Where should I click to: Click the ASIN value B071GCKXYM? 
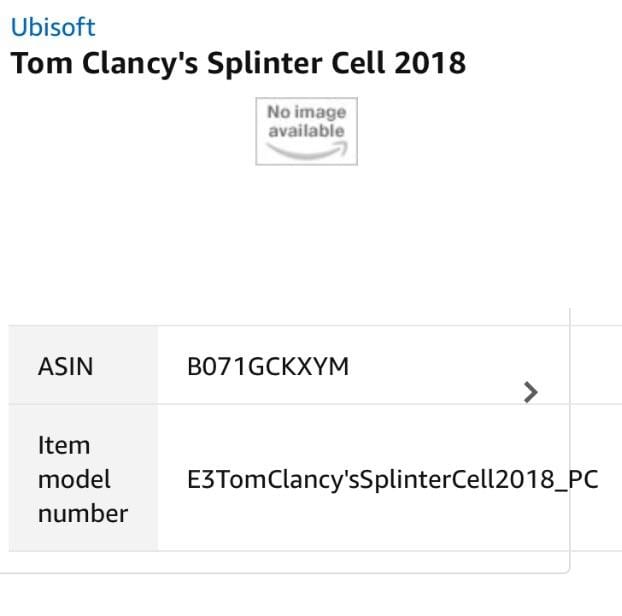268,366
